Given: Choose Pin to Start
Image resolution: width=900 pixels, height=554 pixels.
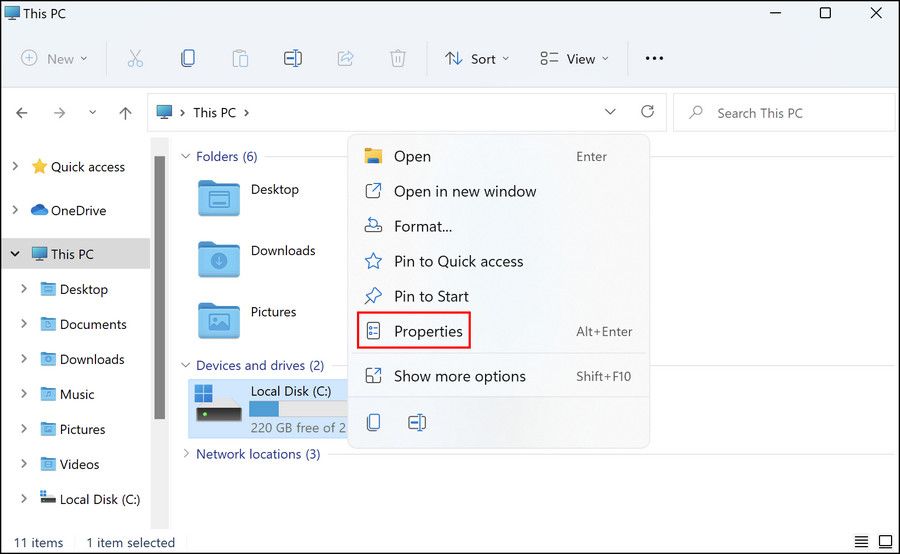Looking at the screenshot, I should pos(499,296).
